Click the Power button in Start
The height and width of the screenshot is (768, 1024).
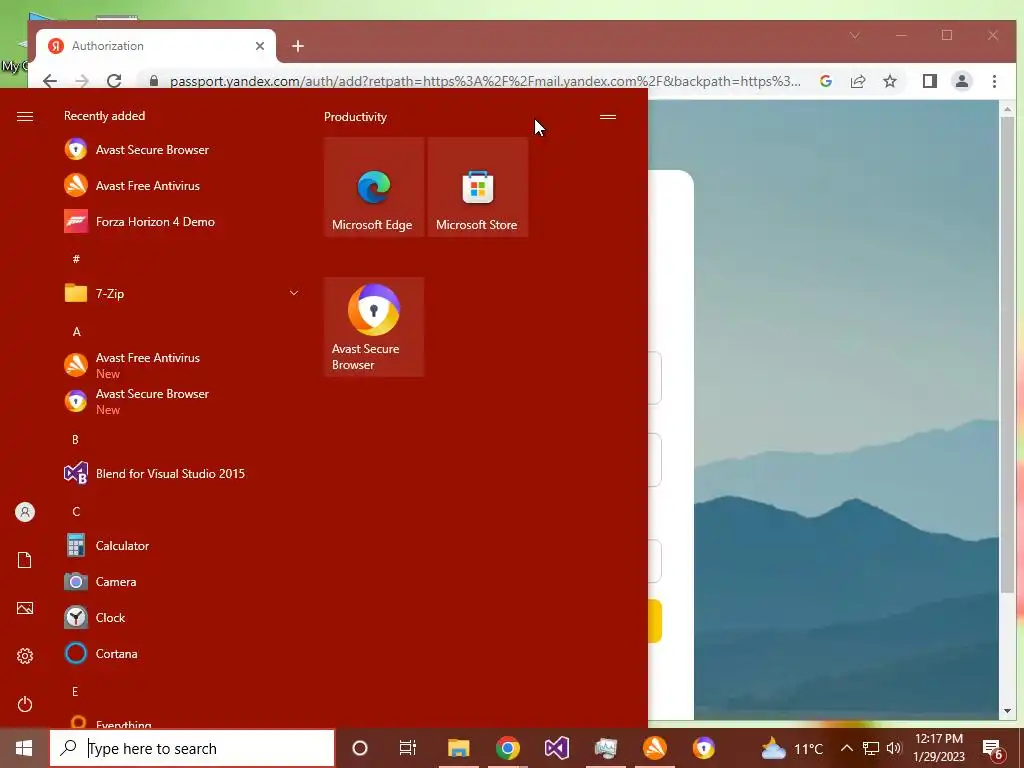pyautogui.click(x=25, y=704)
